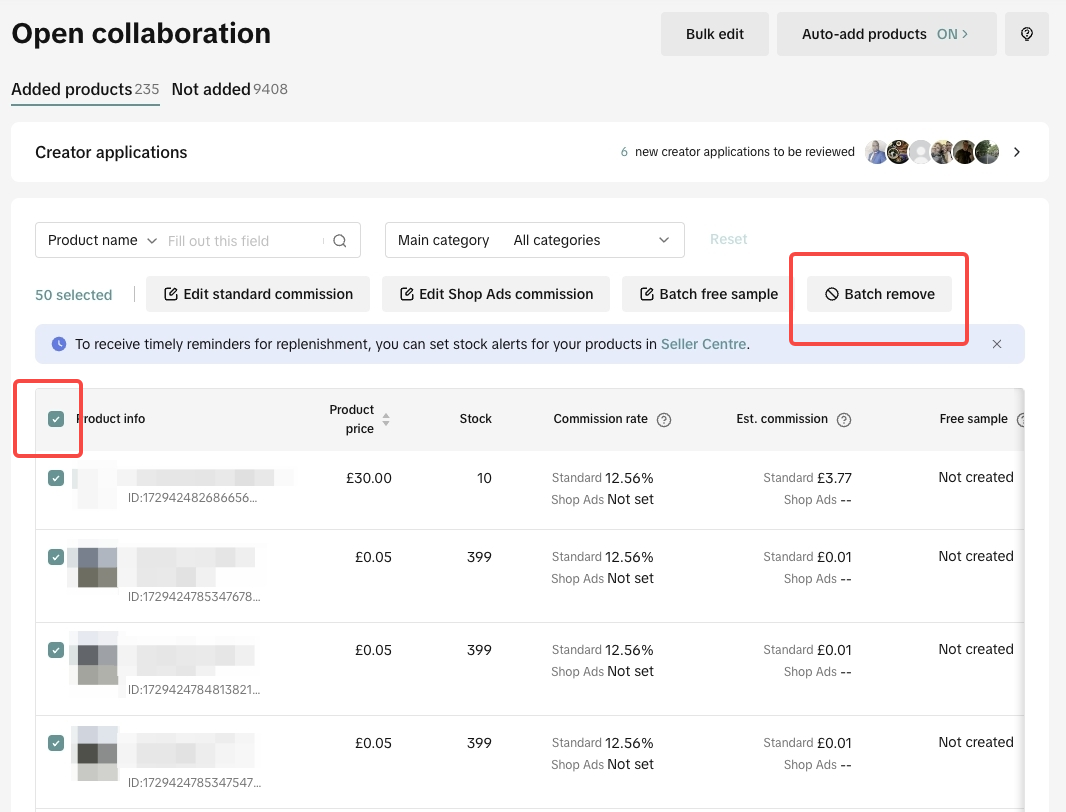This screenshot has width=1066, height=812.
Task: Click the Edit standard commission button
Action: point(258,294)
